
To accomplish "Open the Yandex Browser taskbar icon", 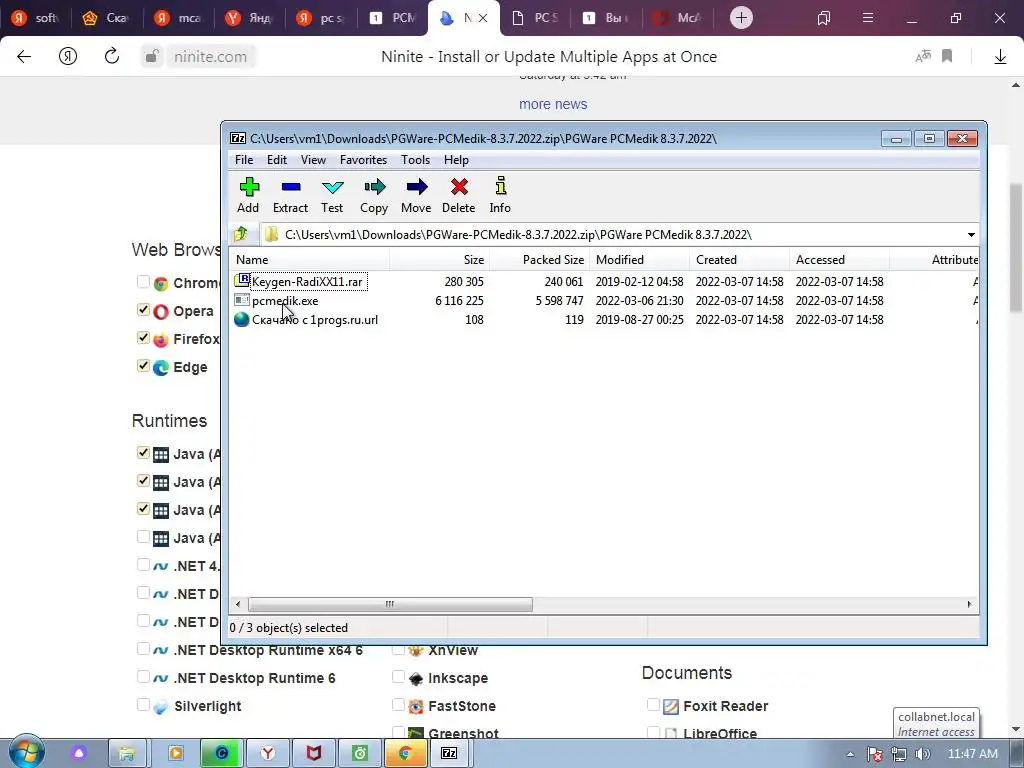I will pos(268,753).
